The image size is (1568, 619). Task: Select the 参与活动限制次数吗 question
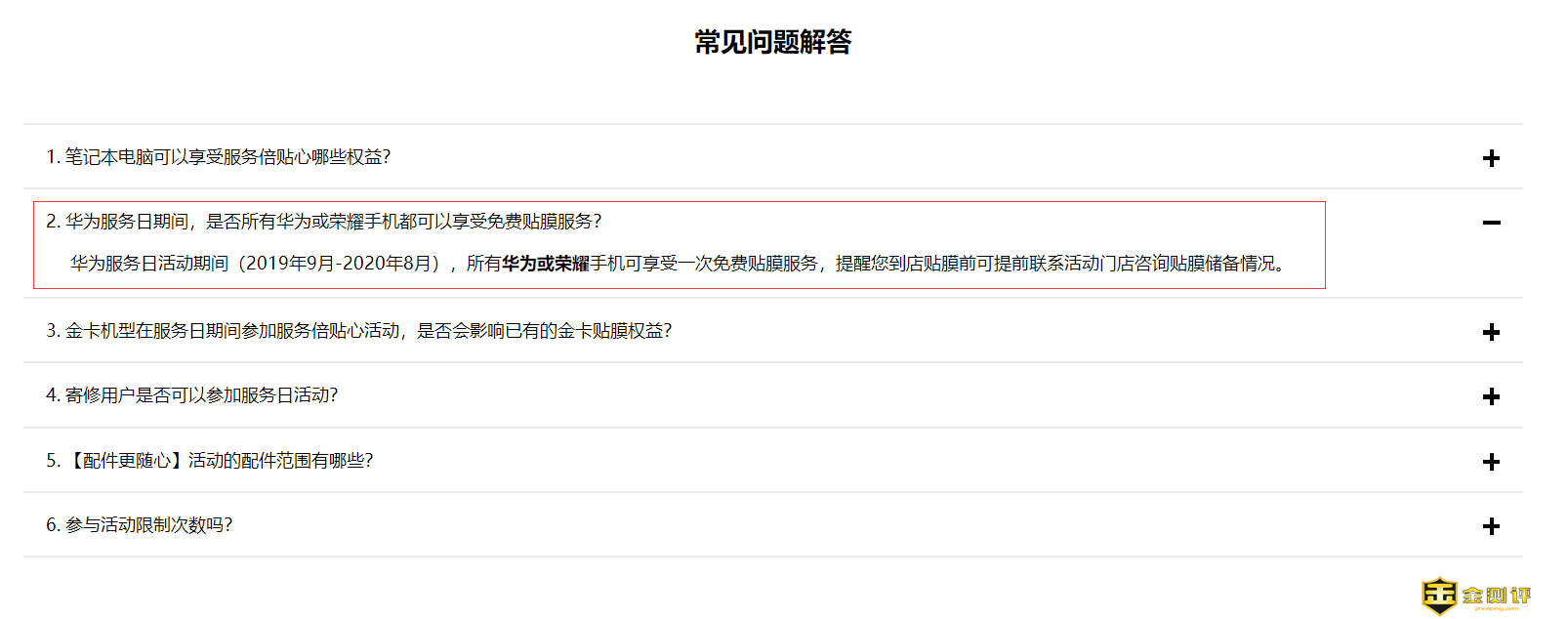pos(147,525)
